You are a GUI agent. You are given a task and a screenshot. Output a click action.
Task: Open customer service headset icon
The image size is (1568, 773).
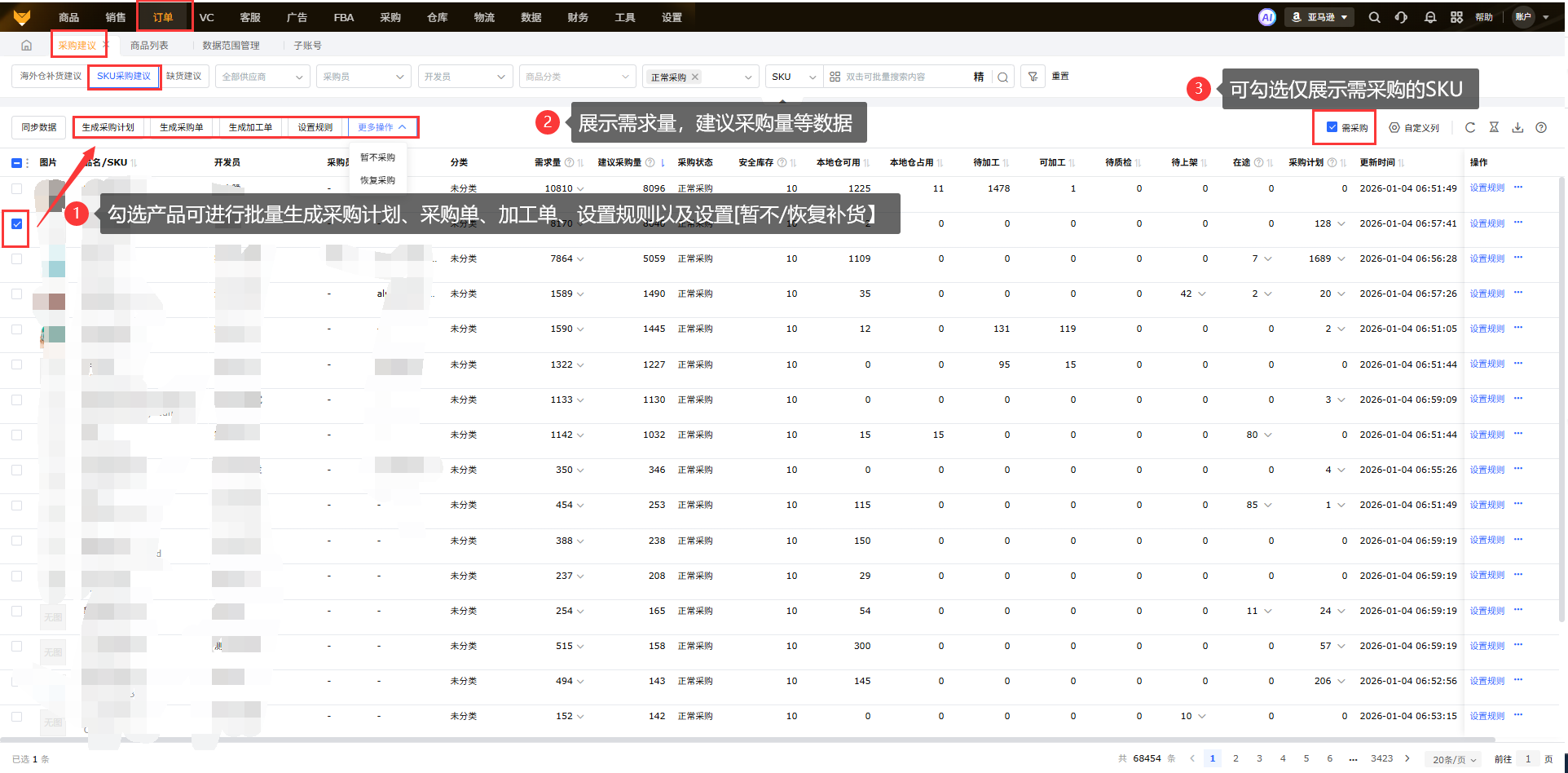1401,17
